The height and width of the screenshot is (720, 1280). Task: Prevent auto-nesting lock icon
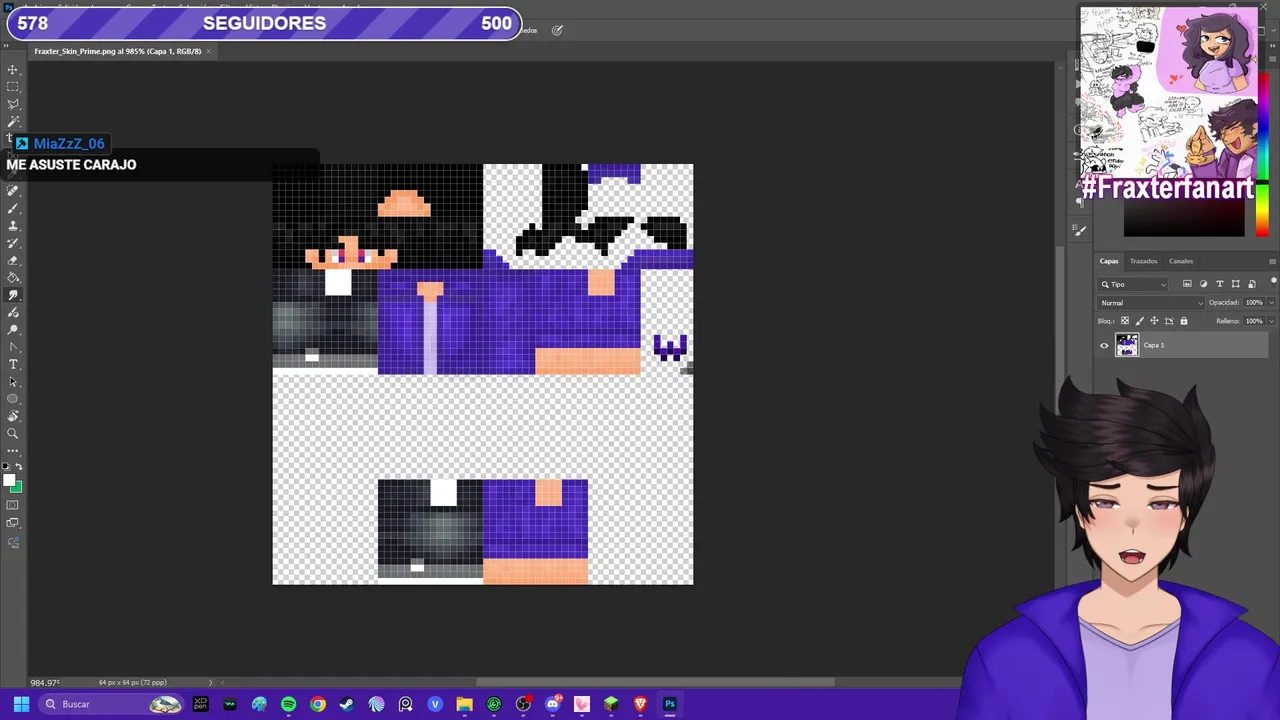[1169, 321]
